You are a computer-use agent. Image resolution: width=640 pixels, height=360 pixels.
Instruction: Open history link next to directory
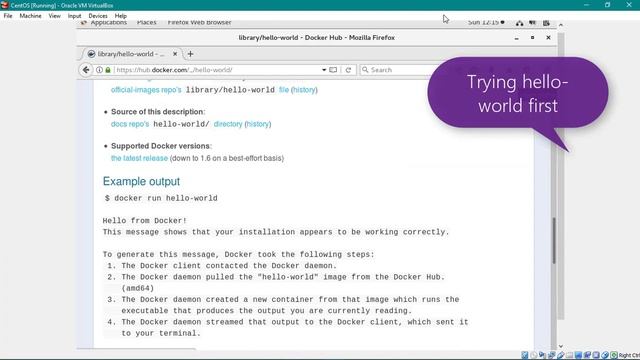pyautogui.click(x=258, y=124)
